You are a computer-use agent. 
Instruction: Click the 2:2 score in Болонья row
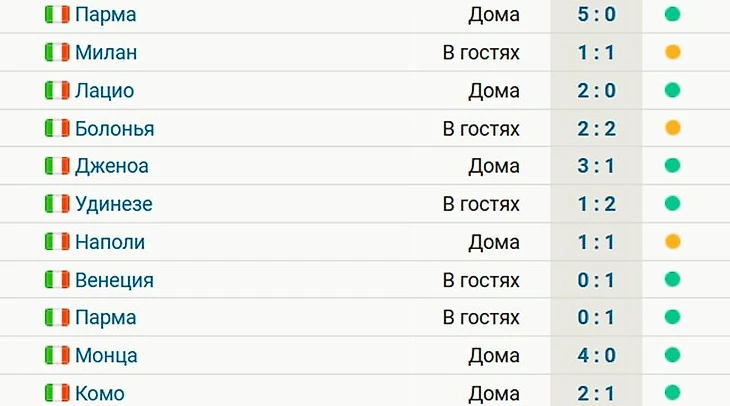pos(596,129)
